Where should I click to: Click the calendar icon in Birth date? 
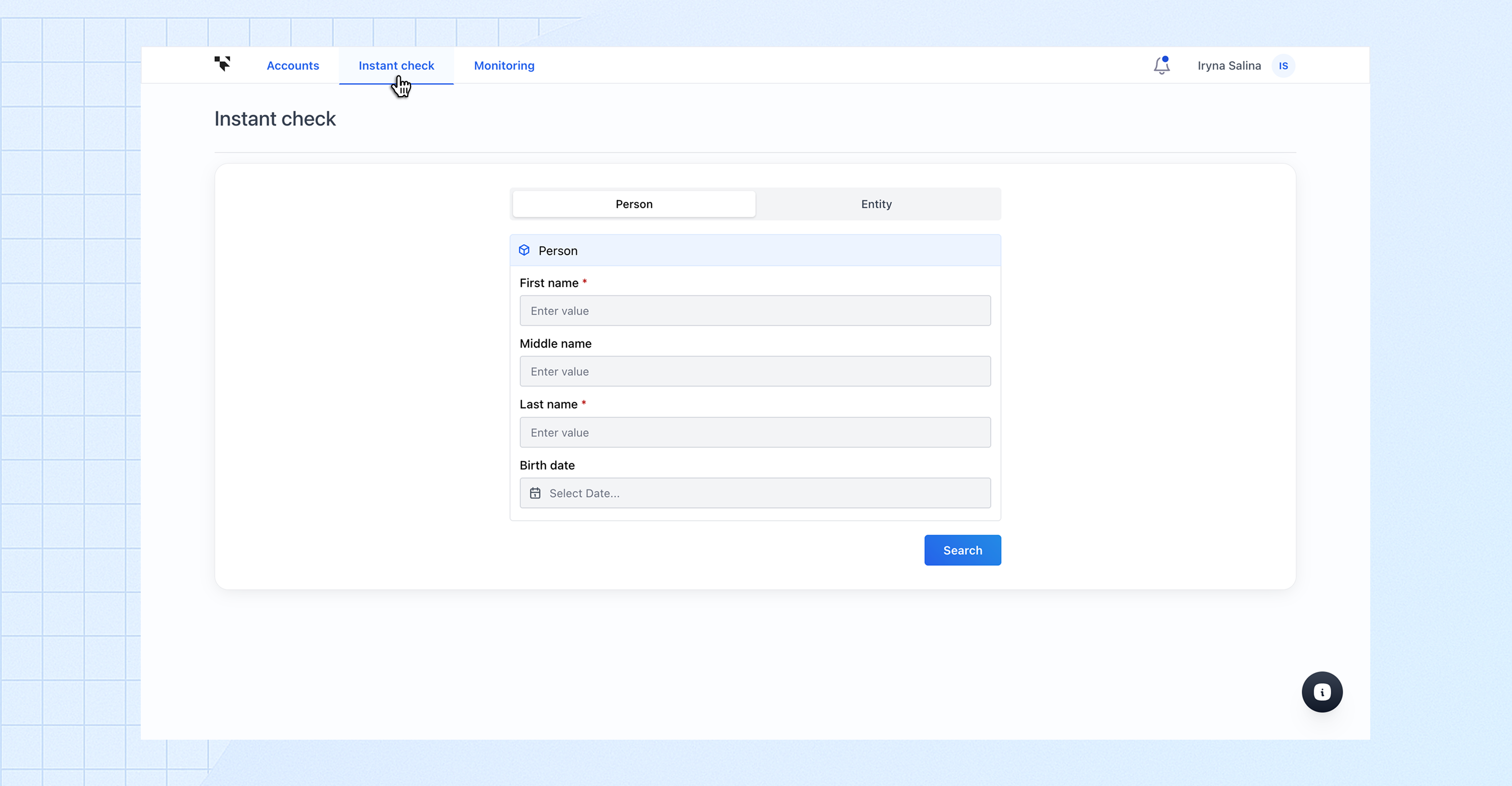(x=535, y=493)
